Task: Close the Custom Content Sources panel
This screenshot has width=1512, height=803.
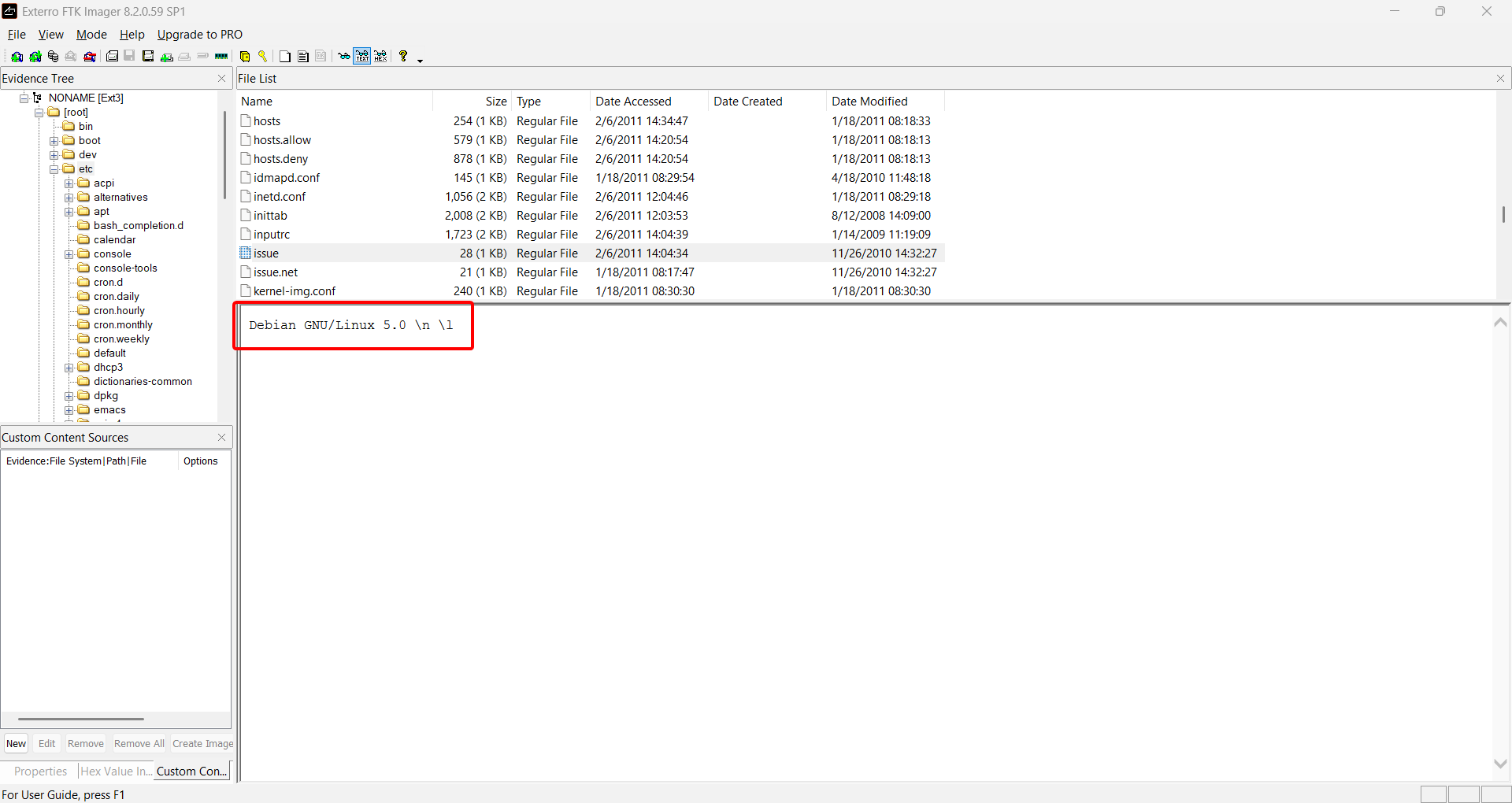Action: (x=221, y=438)
